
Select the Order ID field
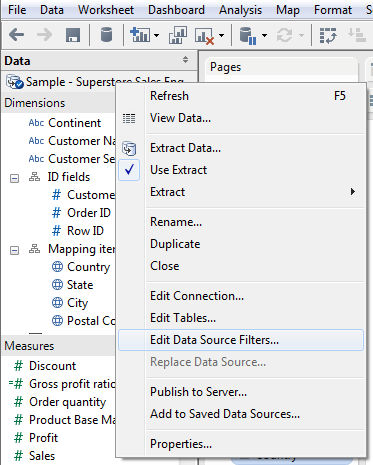(x=89, y=213)
